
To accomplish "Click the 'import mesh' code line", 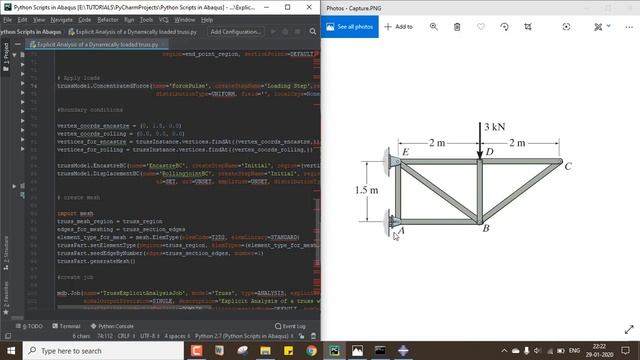I will (75, 213).
